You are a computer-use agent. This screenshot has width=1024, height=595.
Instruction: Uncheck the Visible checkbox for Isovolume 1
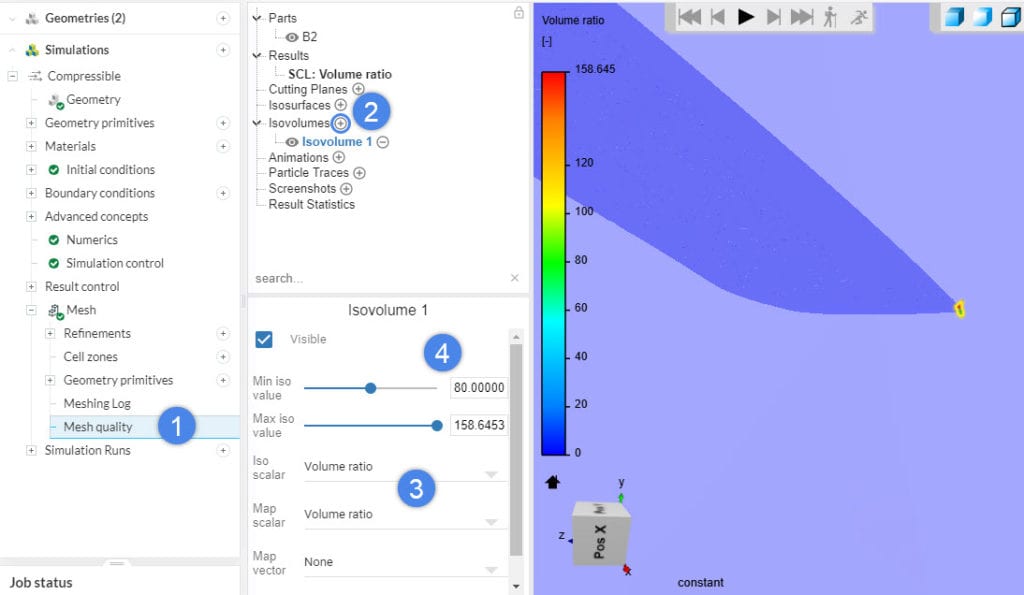[265, 337]
